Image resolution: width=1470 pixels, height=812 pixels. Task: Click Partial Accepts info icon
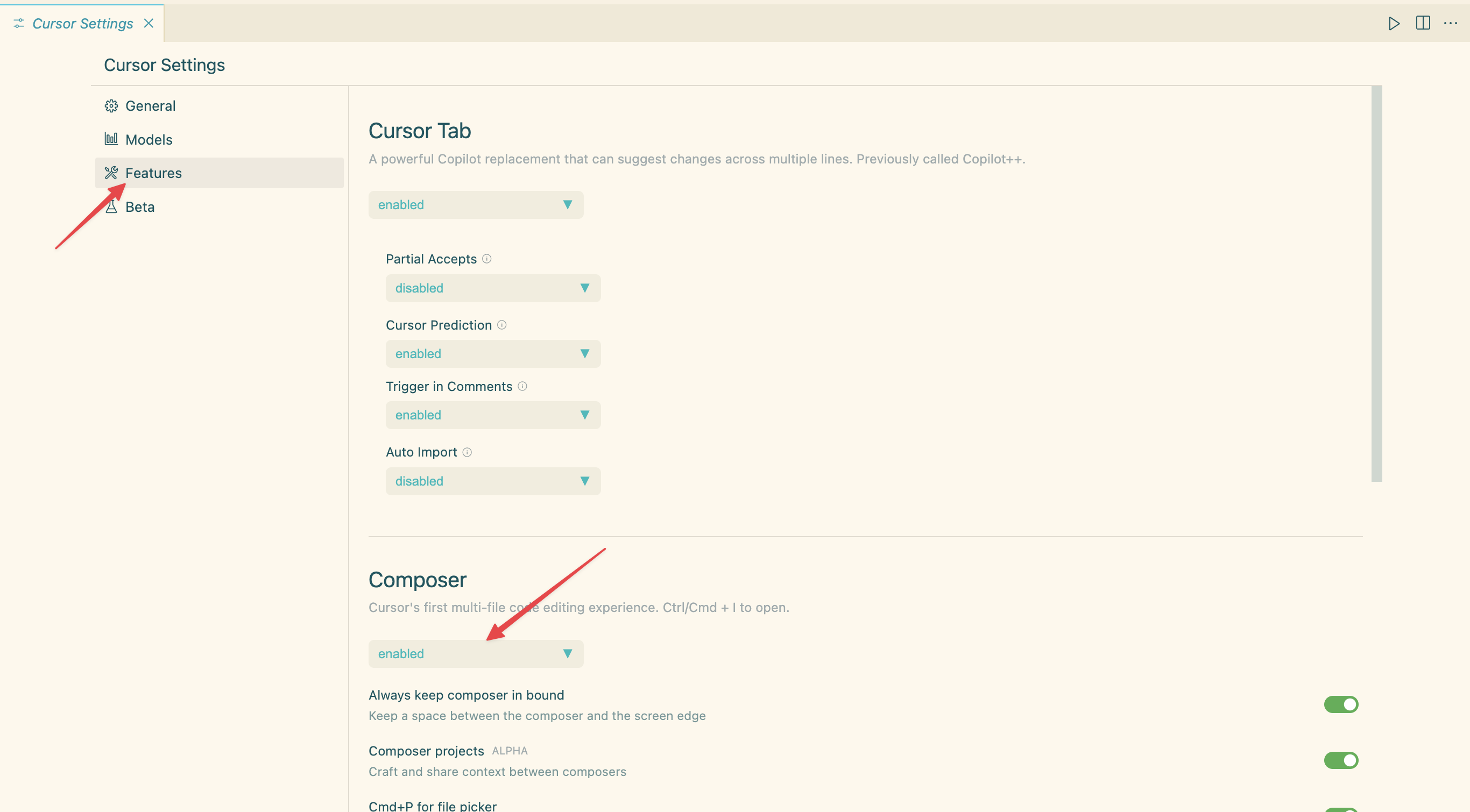[x=487, y=259]
